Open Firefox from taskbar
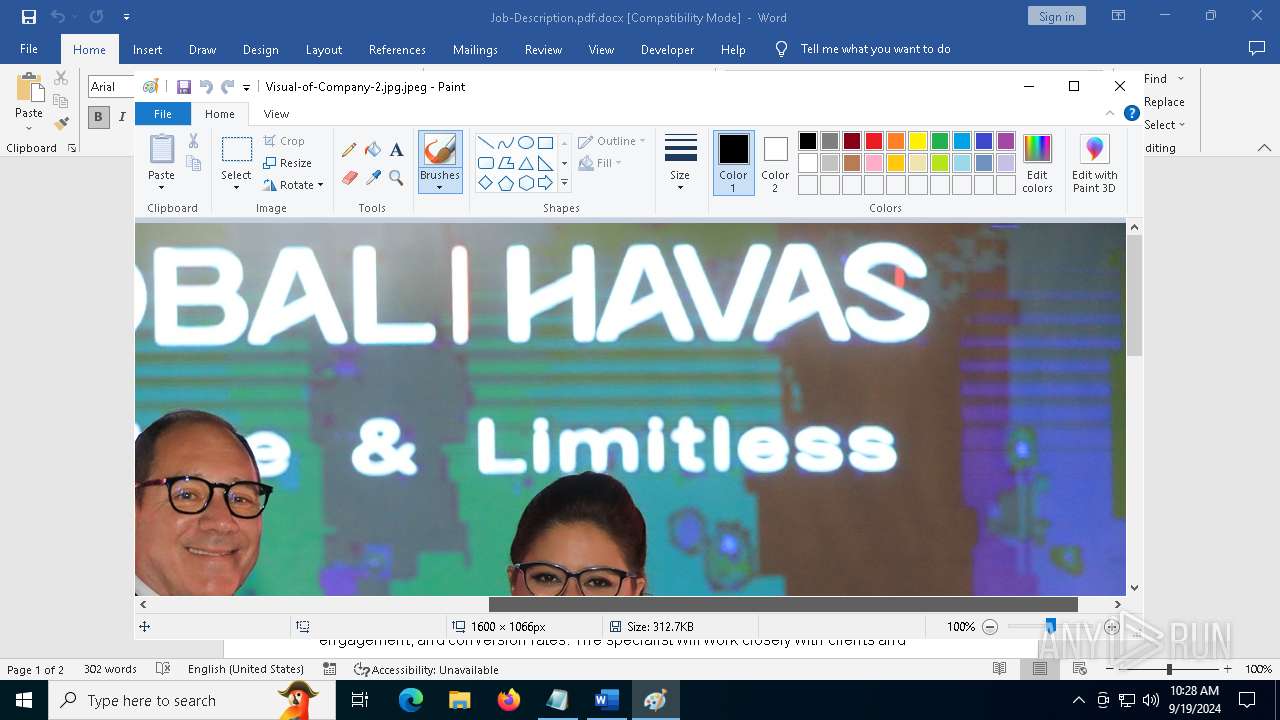The image size is (1280, 720). (509, 700)
